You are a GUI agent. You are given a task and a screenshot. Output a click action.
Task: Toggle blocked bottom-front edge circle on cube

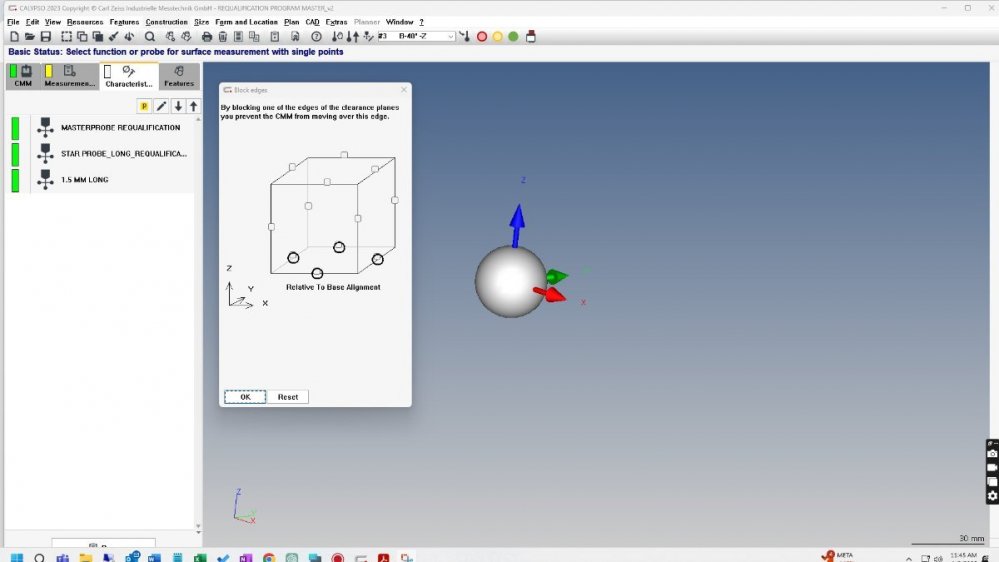(x=317, y=273)
